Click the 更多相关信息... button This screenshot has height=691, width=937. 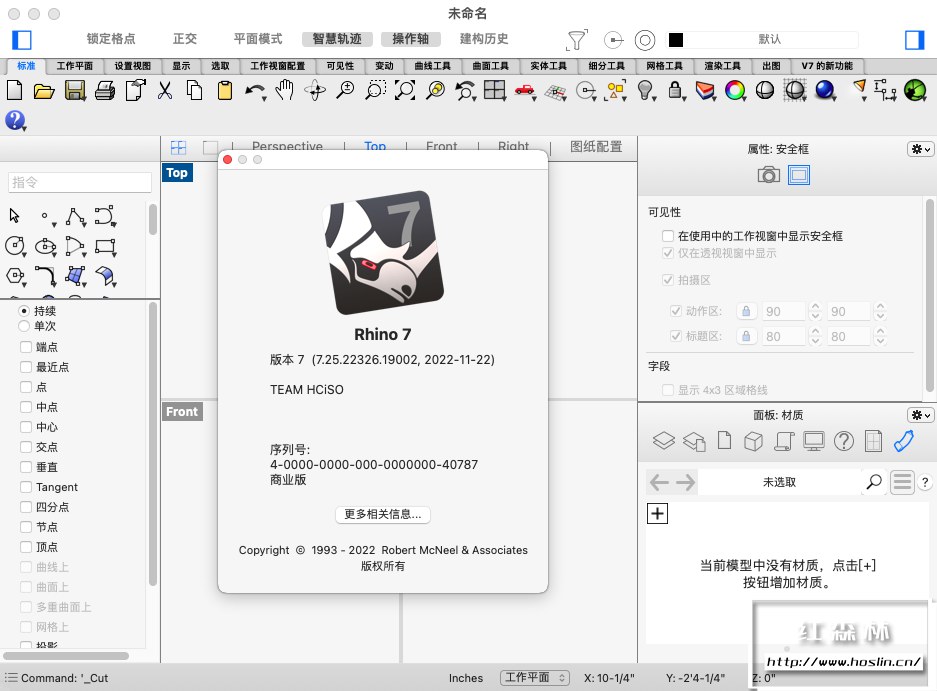(x=382, y=514)
